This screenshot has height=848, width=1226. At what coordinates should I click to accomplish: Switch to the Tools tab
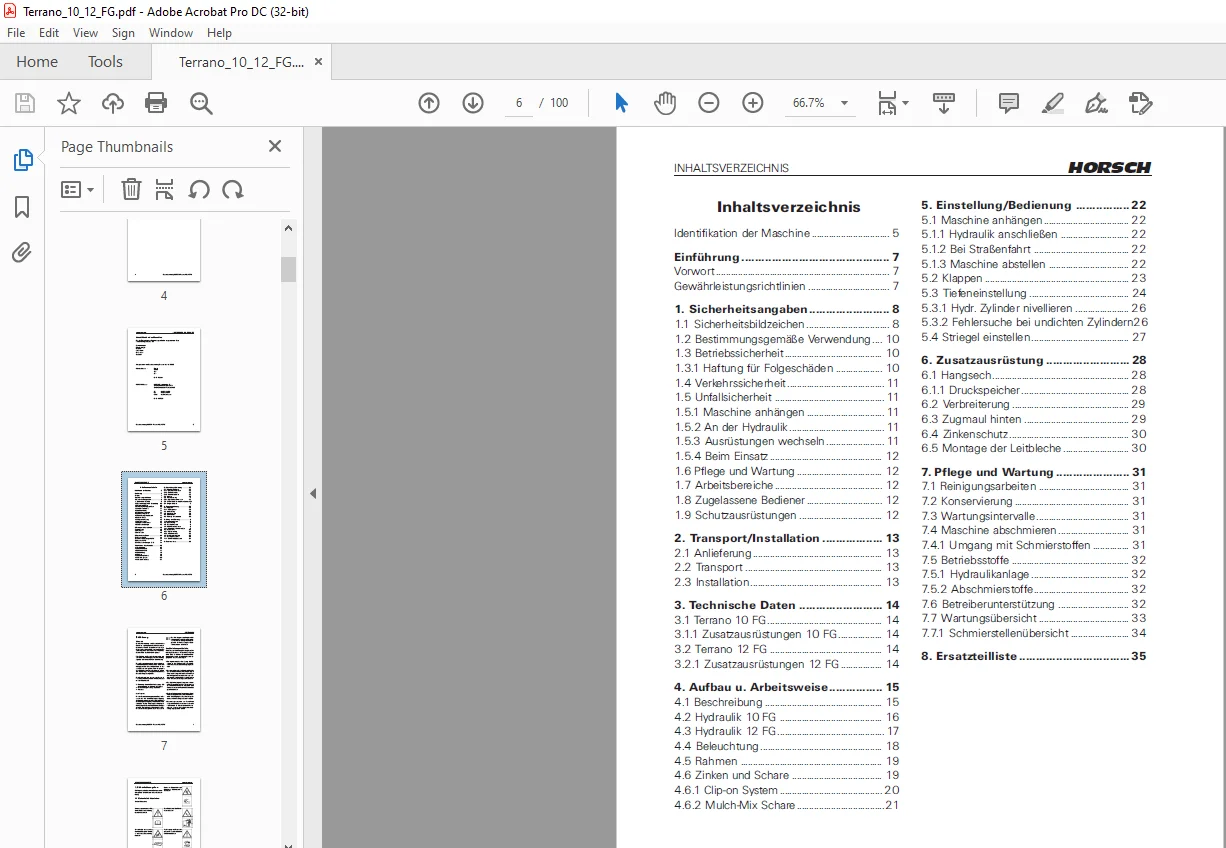105,62
